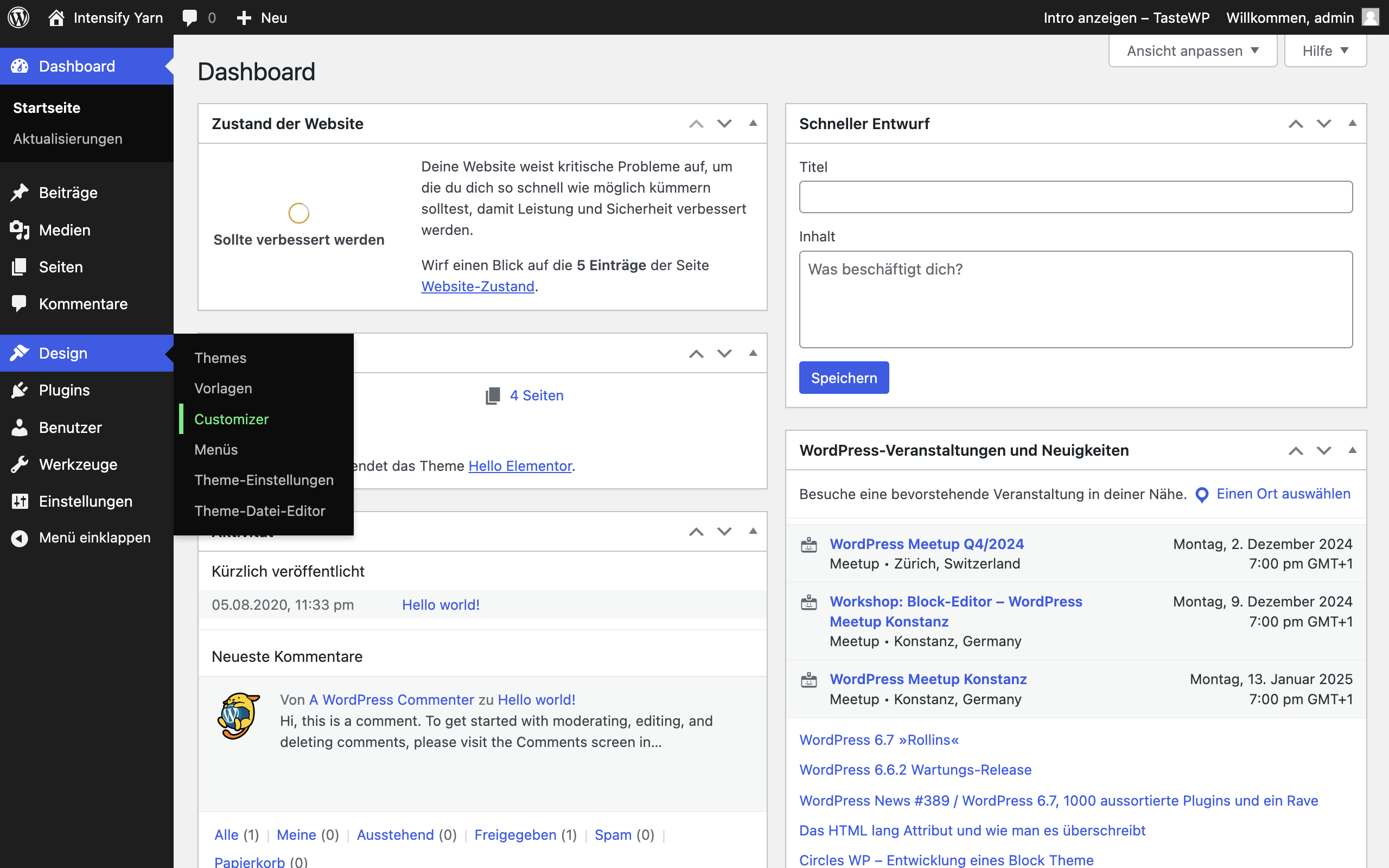This screenshot has width=1389, height=868.
Task: Click the Einstellungen settings icon
Action: (20, 501)
